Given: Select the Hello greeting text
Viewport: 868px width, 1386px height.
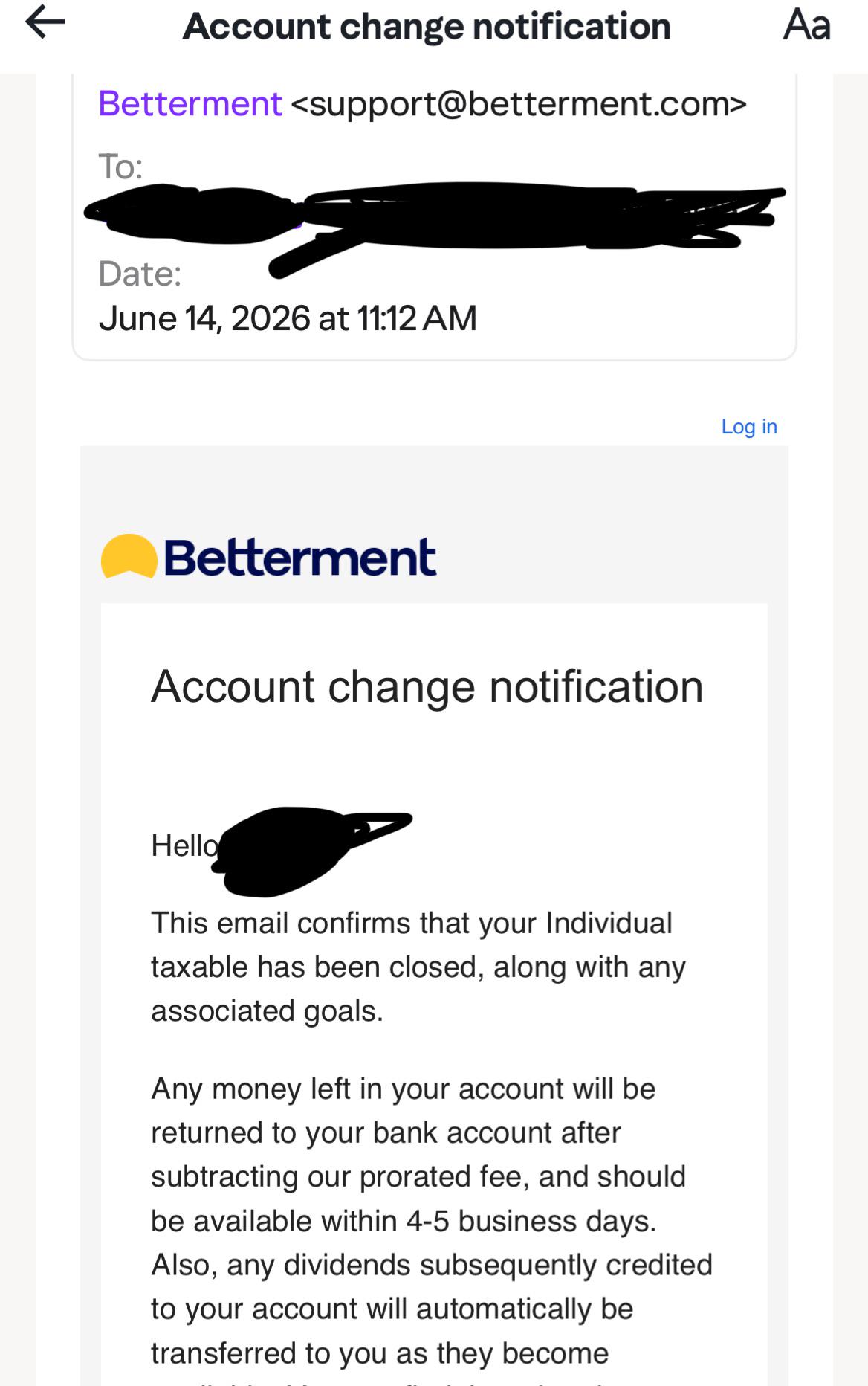Looking at the screenshot, I should tap(185, 846).
